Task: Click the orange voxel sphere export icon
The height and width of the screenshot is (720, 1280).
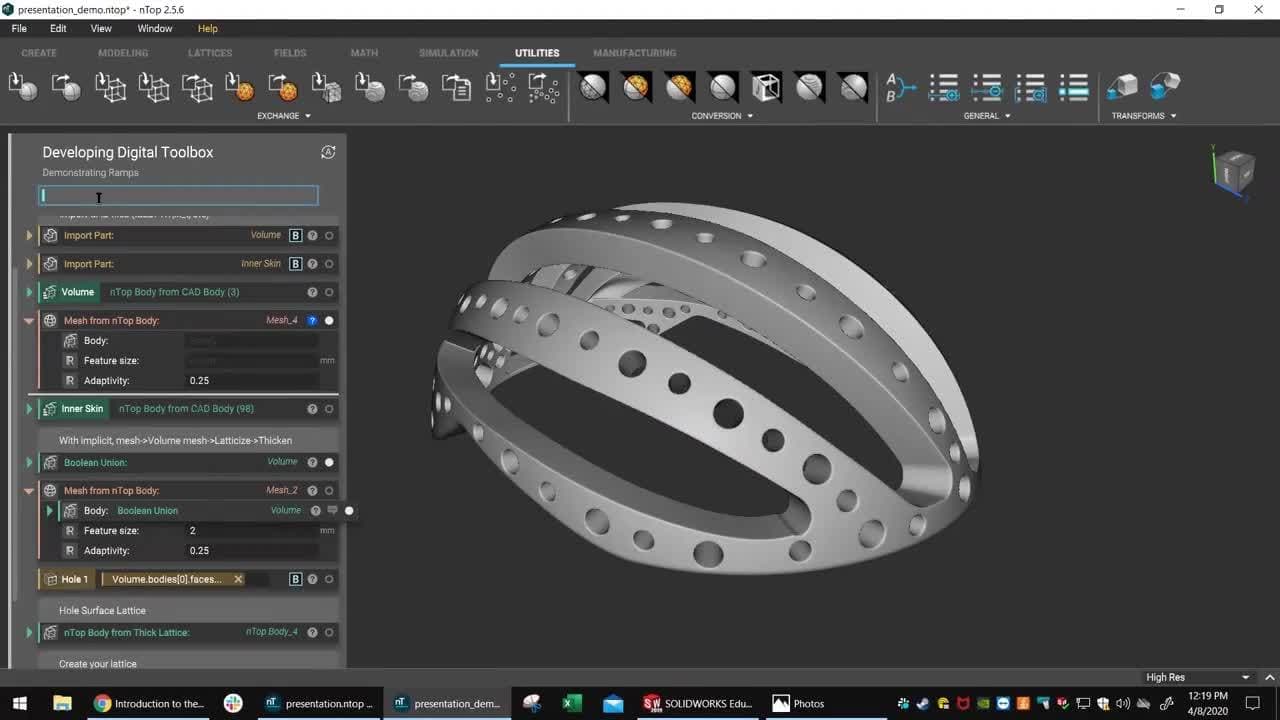Action: 284,87
